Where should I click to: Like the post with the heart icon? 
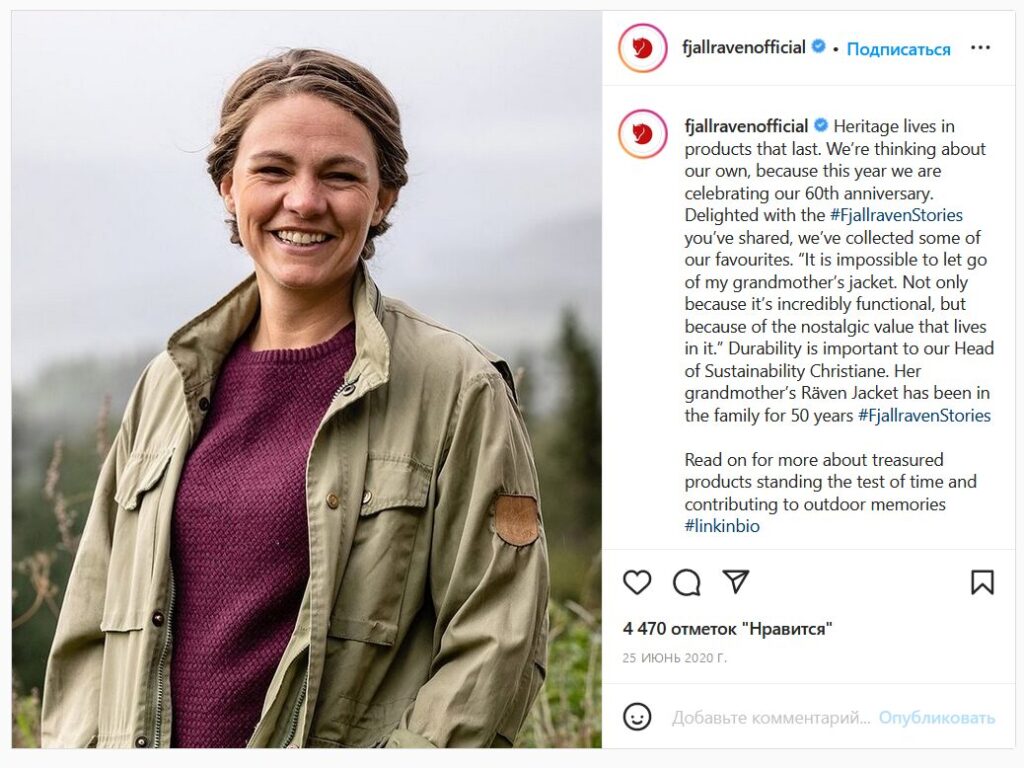(637, 582)
